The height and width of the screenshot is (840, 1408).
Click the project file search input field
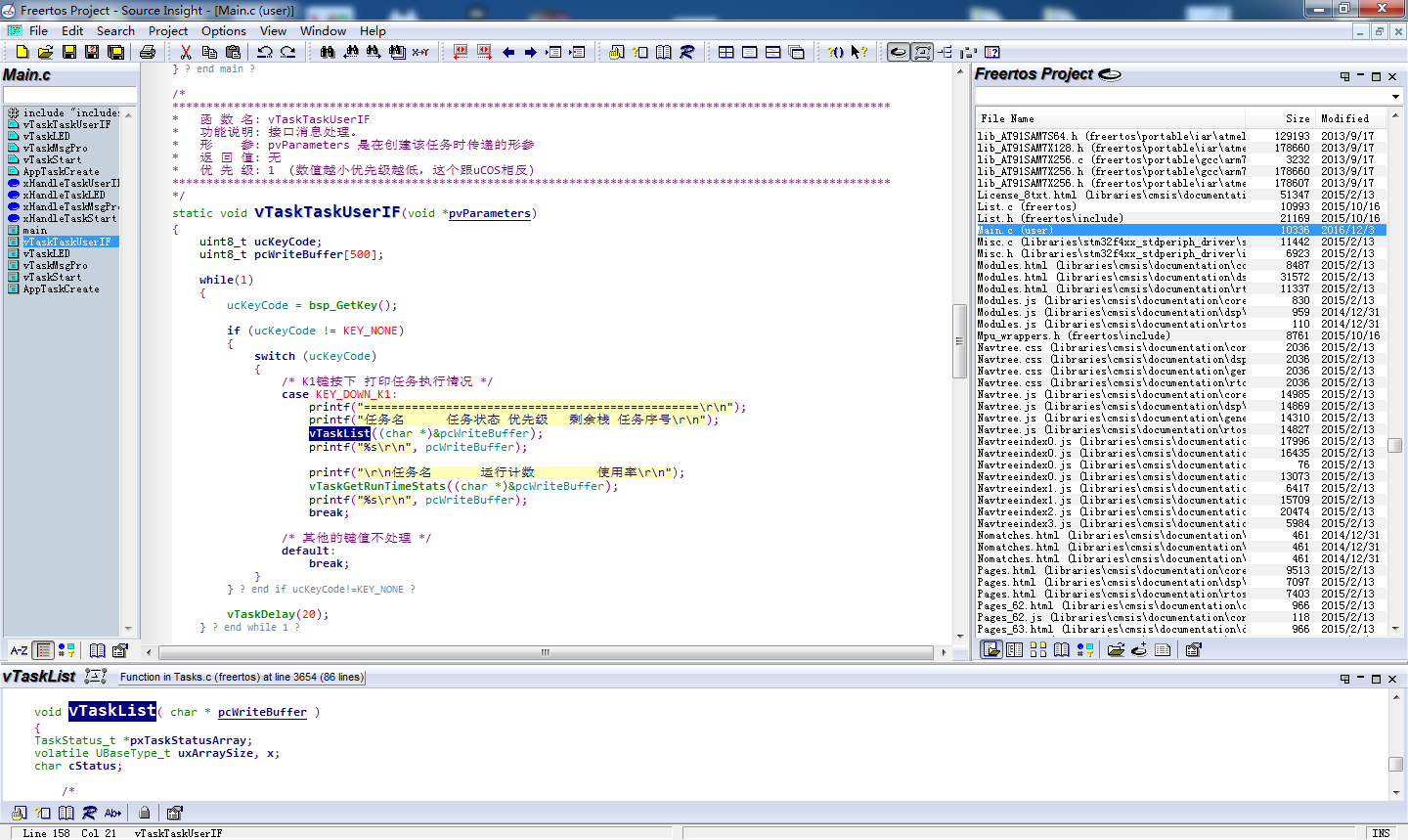(x=1181, y=97)
